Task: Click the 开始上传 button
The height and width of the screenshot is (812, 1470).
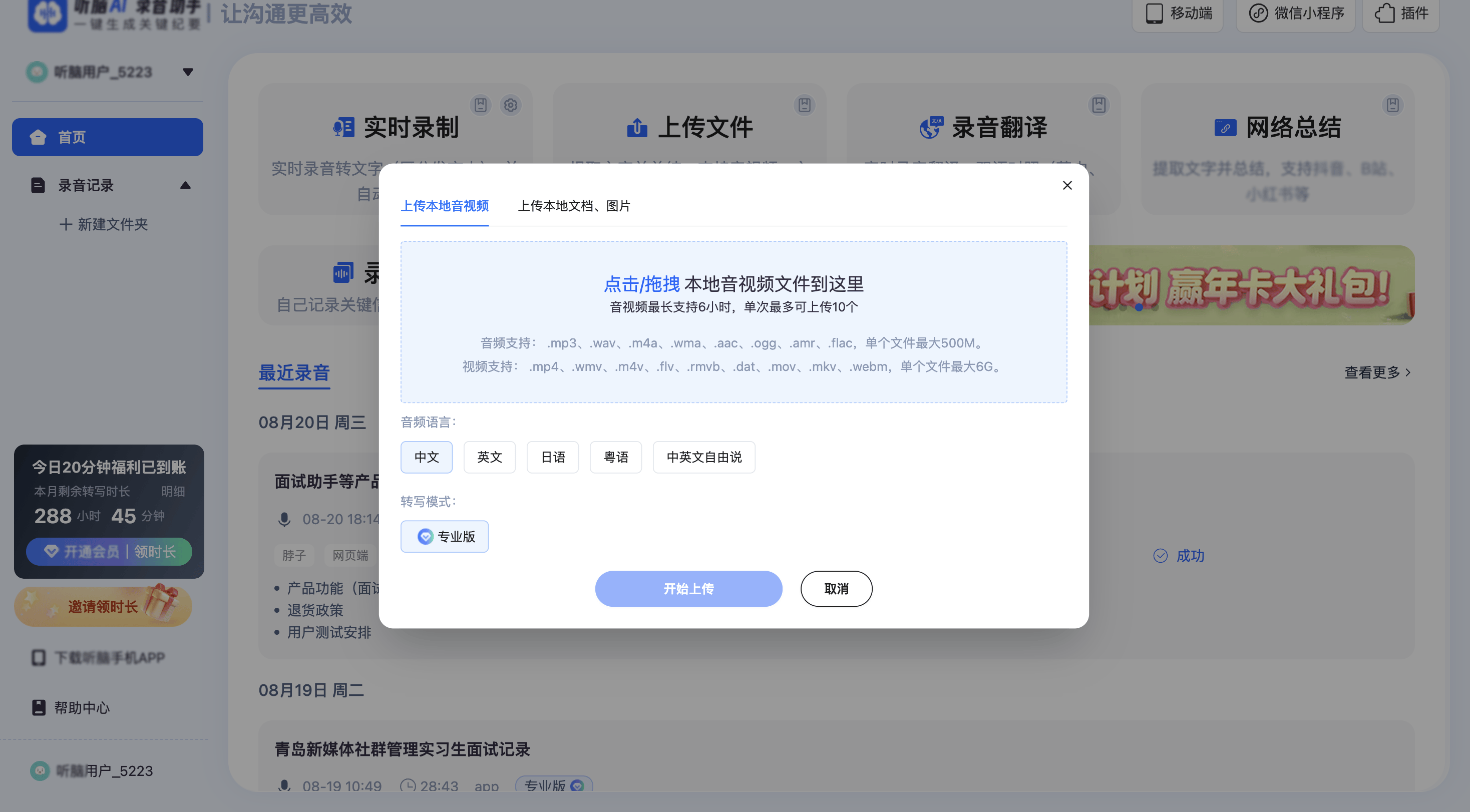Action: [688, 588]
